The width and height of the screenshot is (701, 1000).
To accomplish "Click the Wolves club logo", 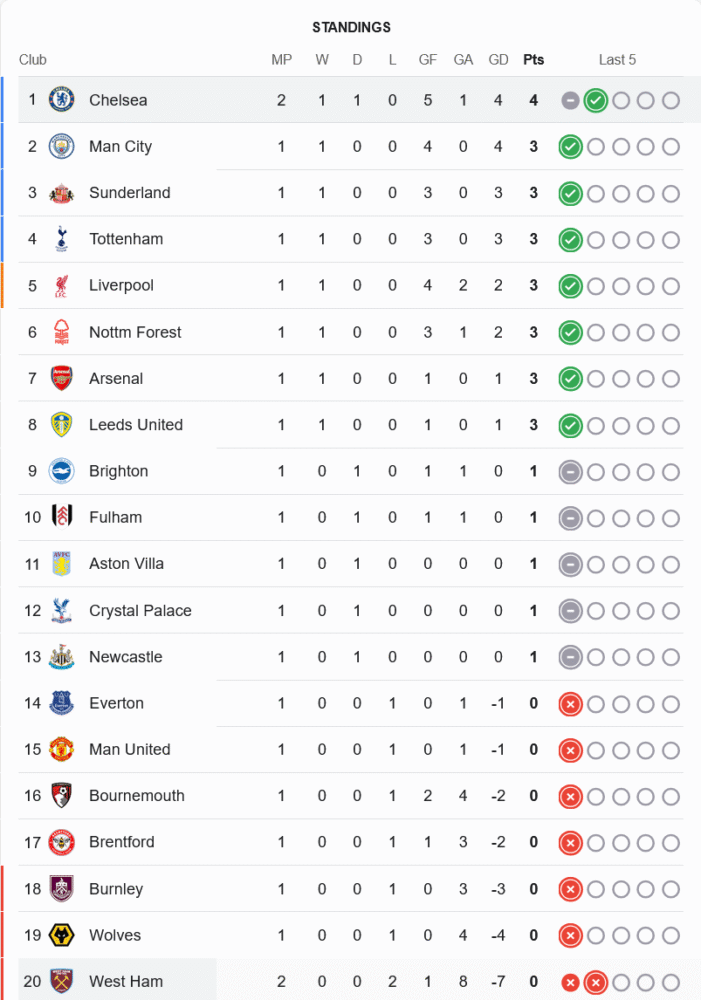I will point(62,935).
